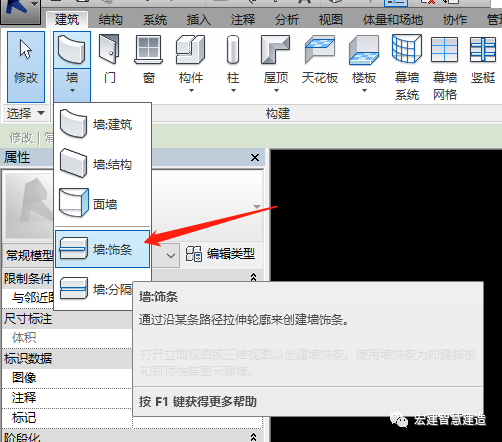Viewport: 502px width, 442px height.
Task: Choose 墙:分隔 from the wall menu
Action: click(x=94, y=289)
